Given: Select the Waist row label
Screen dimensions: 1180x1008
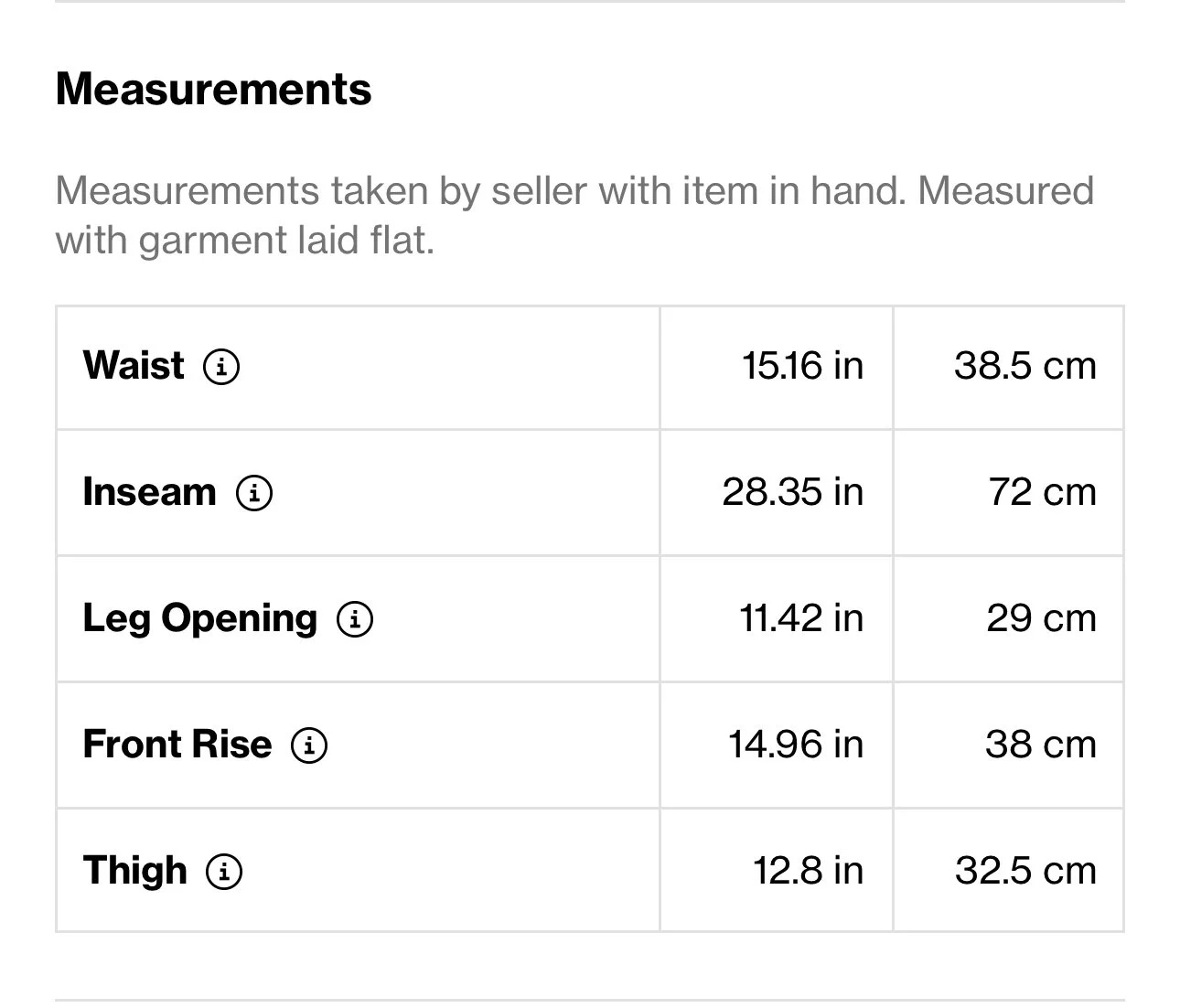Looking at the screenshot, I should click(134, 366).
